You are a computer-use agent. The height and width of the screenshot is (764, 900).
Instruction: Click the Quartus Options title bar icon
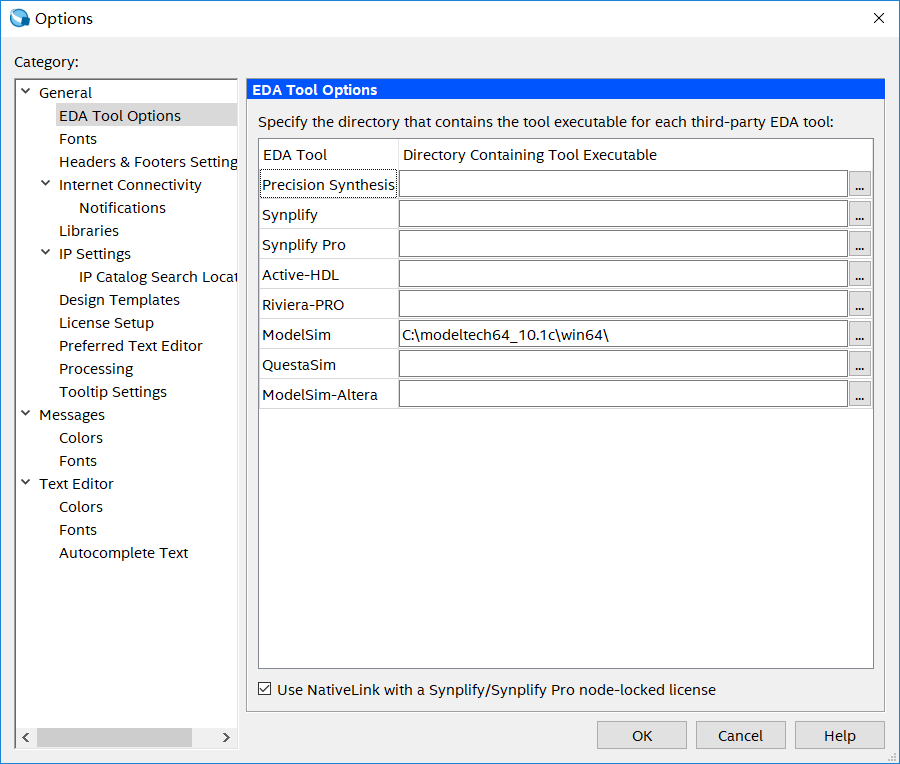click(x=20, y=18)
